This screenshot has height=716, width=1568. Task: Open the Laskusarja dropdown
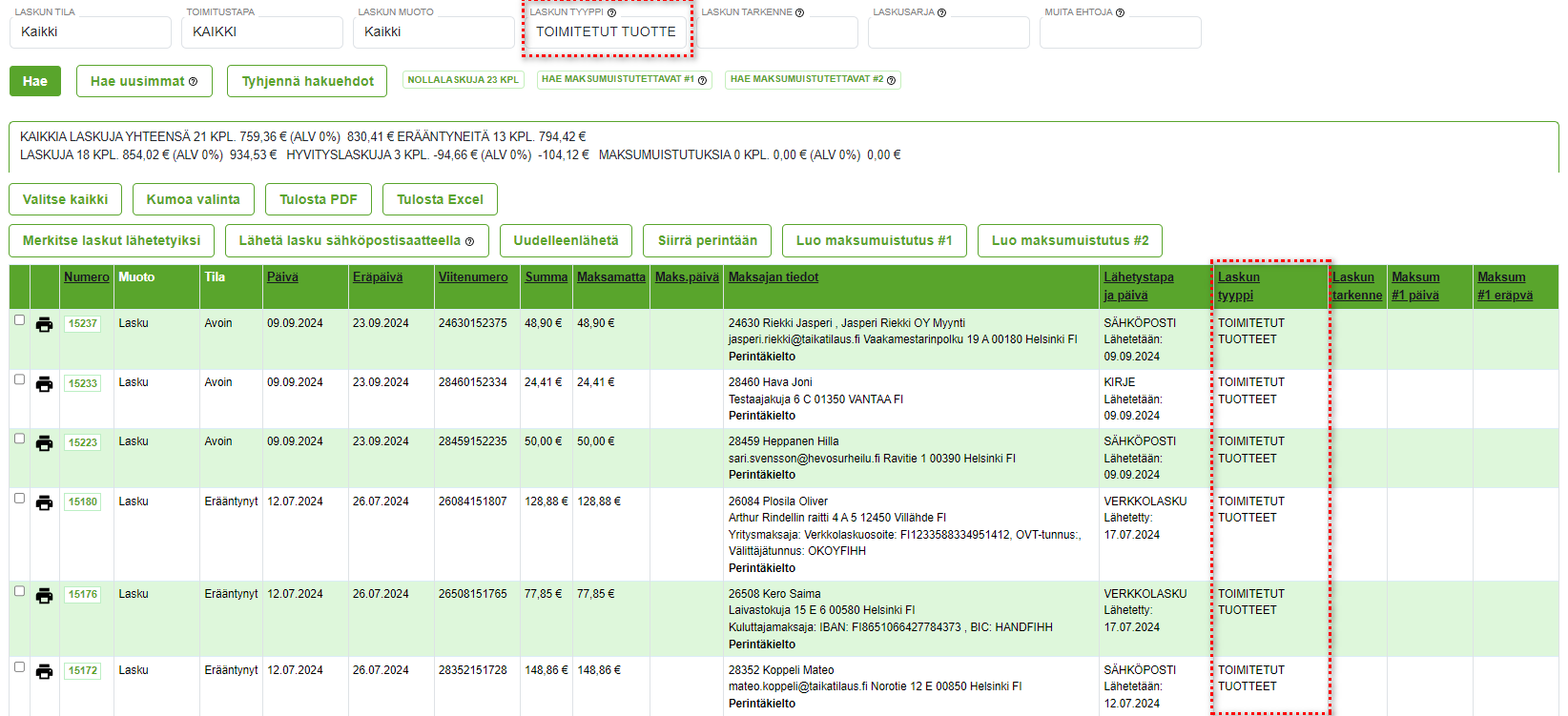point(949,31)
